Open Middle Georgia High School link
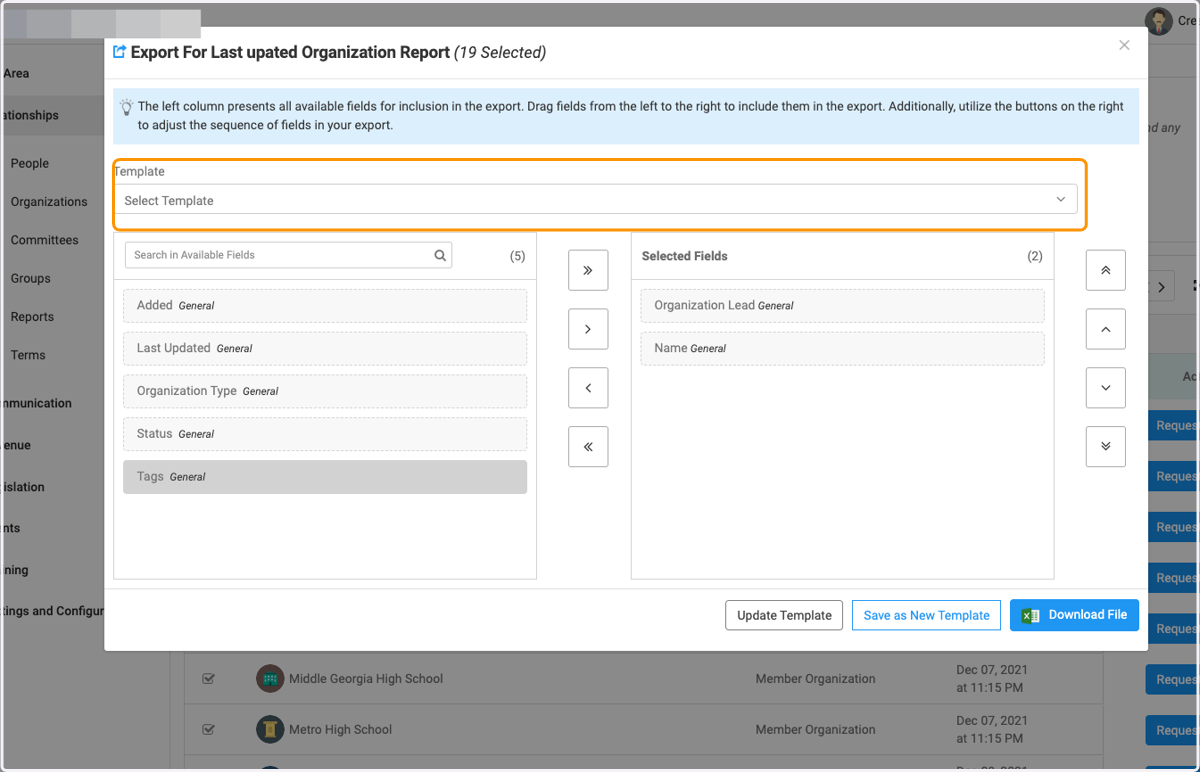 pyautogui.click(x=366, y=678)
